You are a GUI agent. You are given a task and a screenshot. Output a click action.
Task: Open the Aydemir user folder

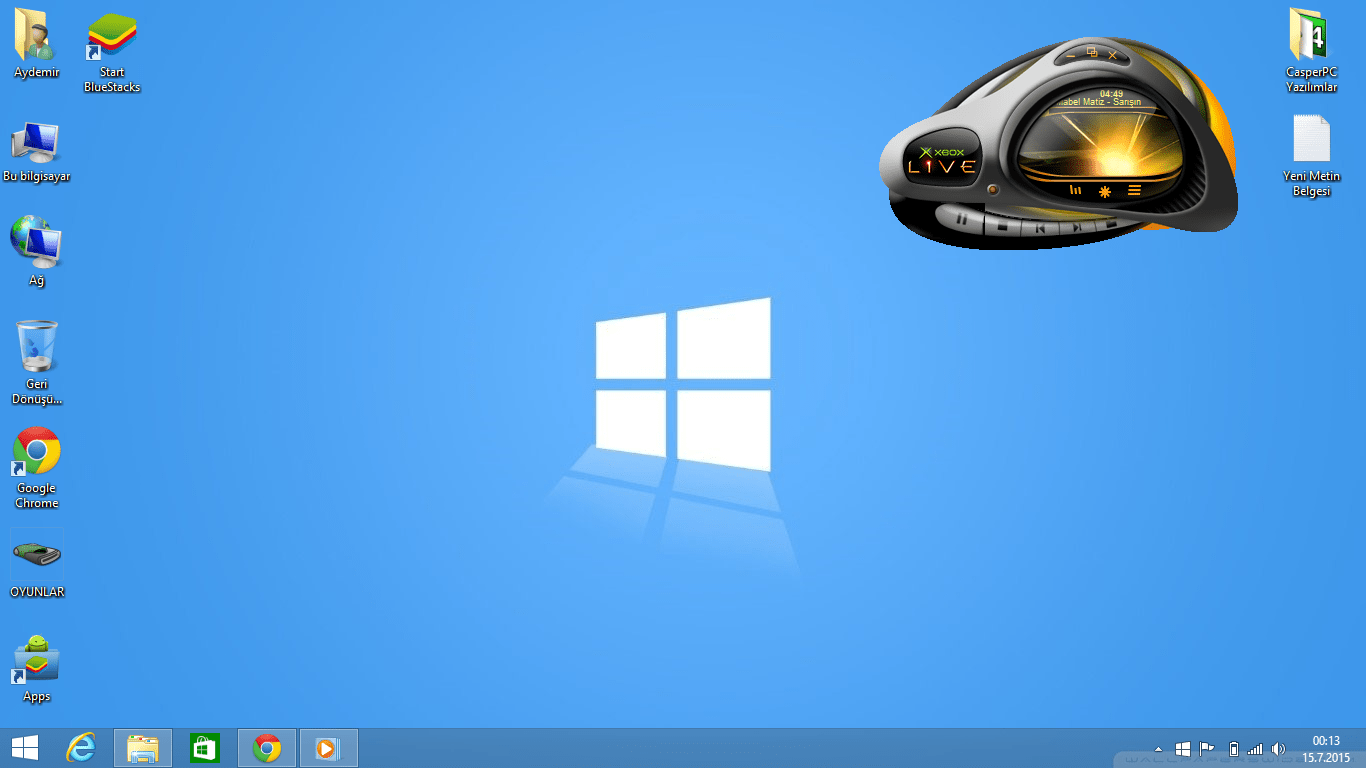click(x=37, y=44)
